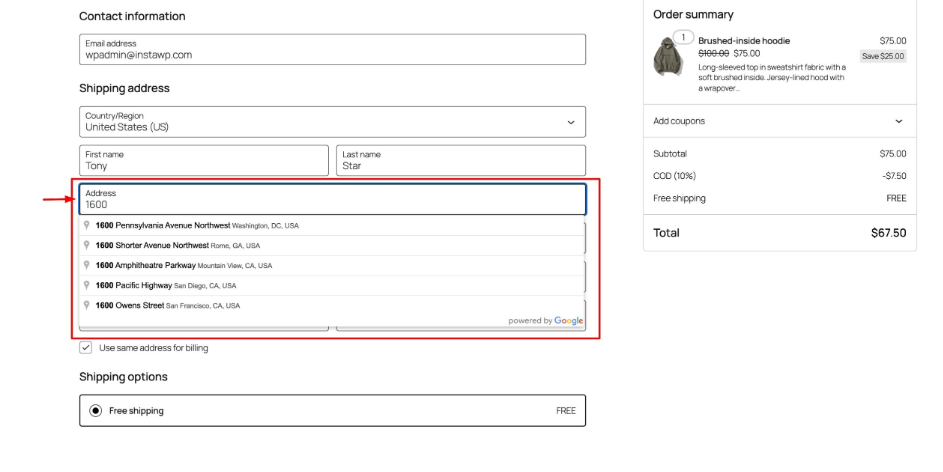
Task: Choose 1600 Amphitheatre Parkway suggestion
Action: (x=331, y=265)
